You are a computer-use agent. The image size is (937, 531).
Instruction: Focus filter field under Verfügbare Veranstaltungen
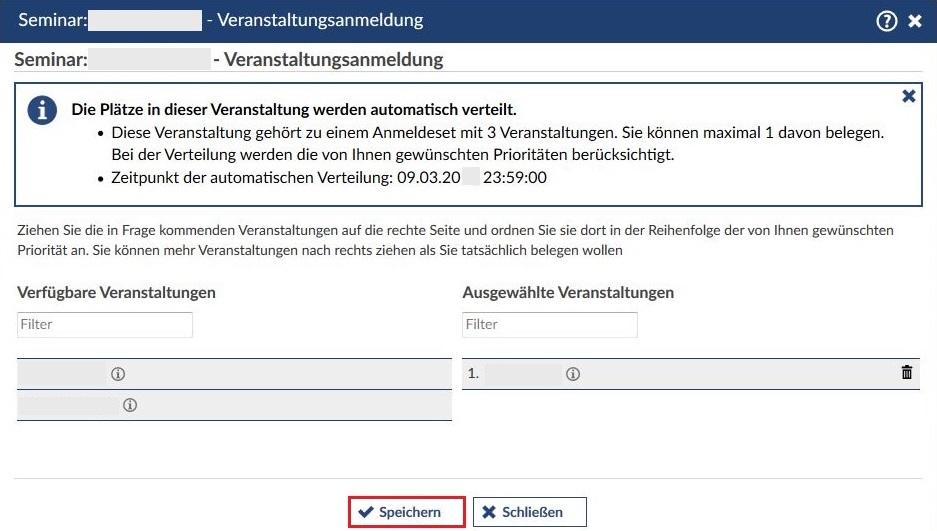pyautogui.click(x=105, y=324)
